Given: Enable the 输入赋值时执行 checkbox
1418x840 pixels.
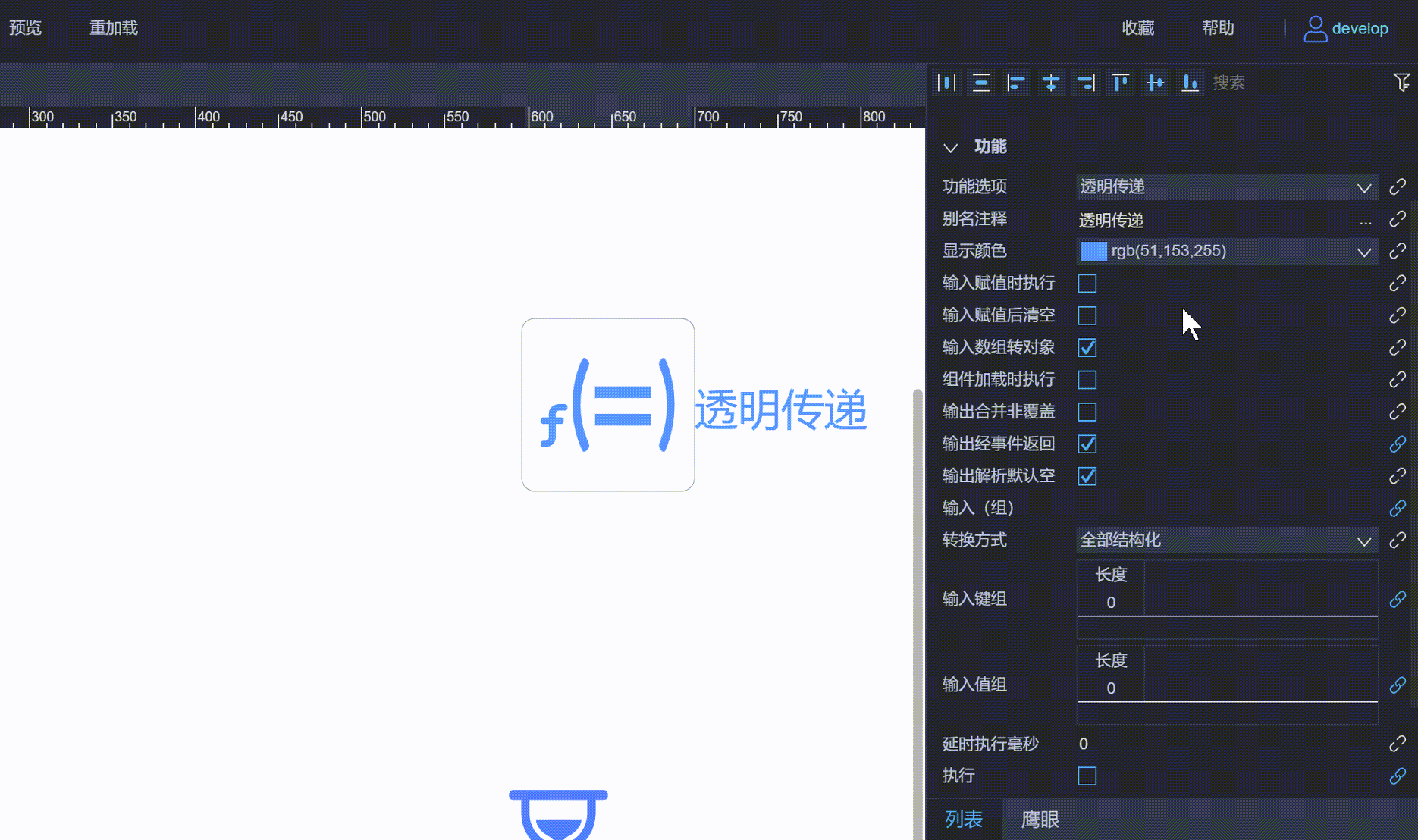Looking at the screenshot, I should (1087, 283).
